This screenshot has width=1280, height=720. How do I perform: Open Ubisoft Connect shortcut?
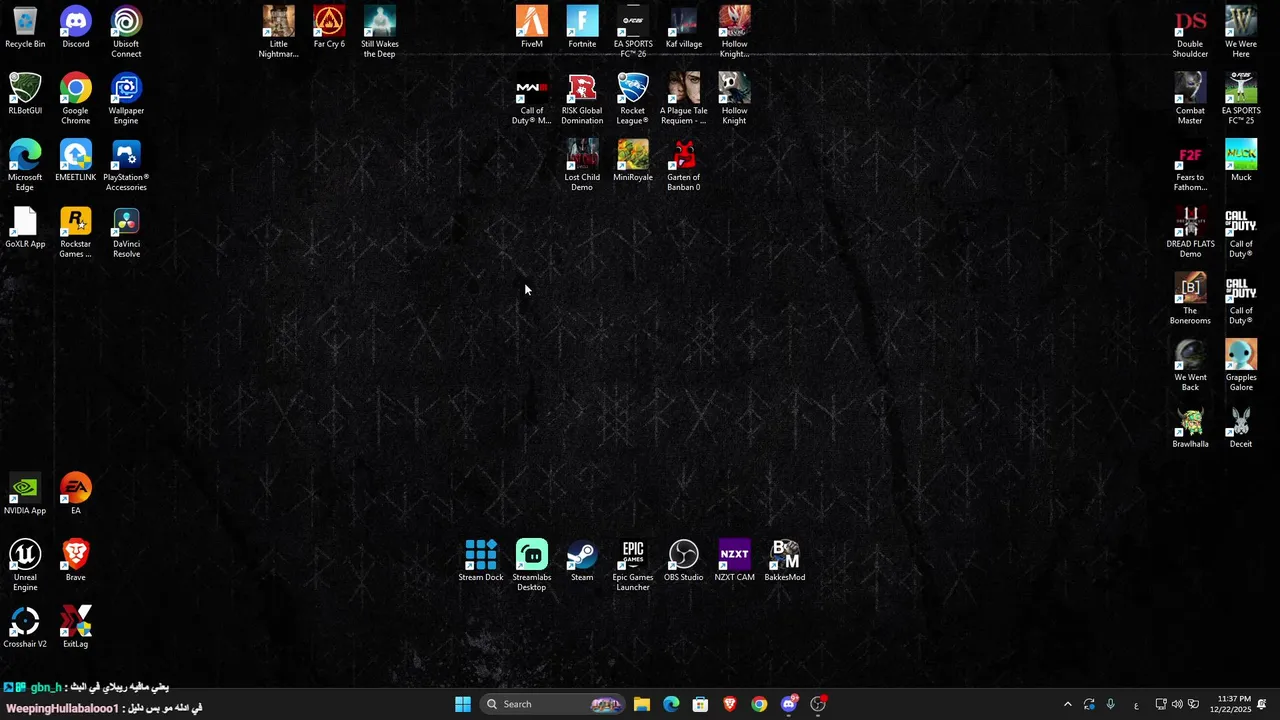click(126, 32)
